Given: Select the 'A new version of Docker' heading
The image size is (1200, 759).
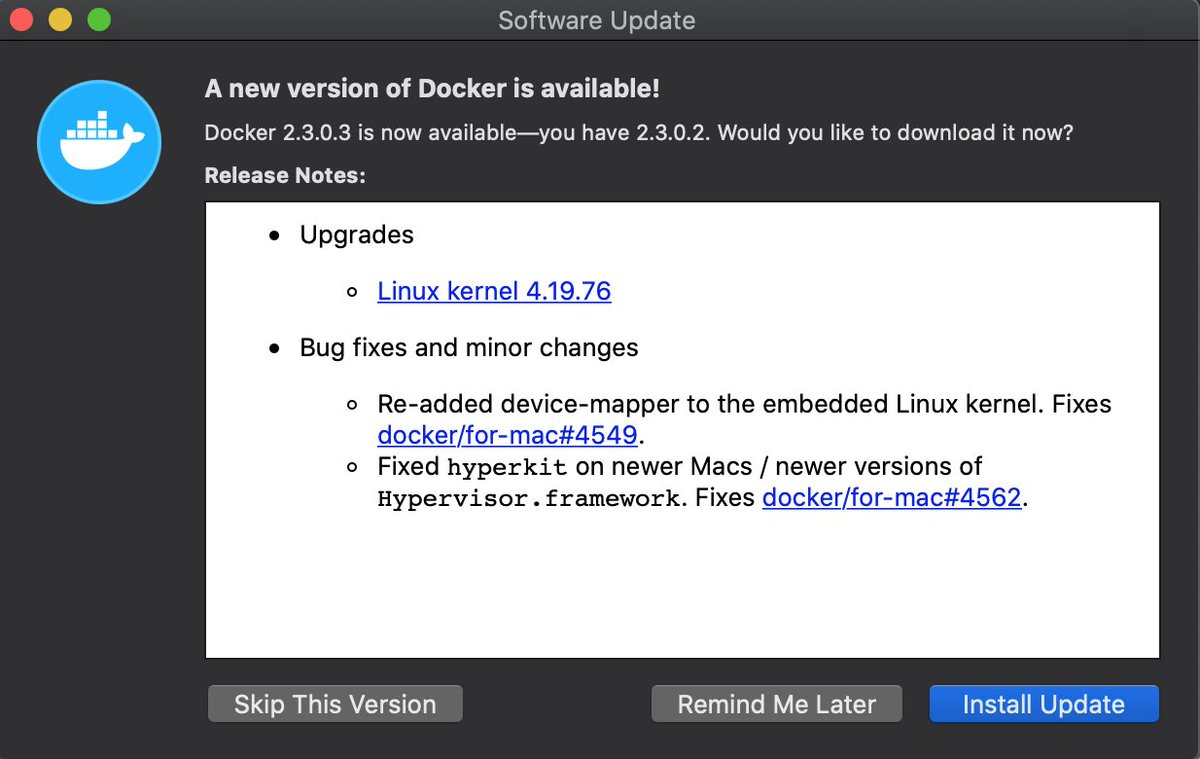Looking at the screenshot, I should tap(432, 88).
